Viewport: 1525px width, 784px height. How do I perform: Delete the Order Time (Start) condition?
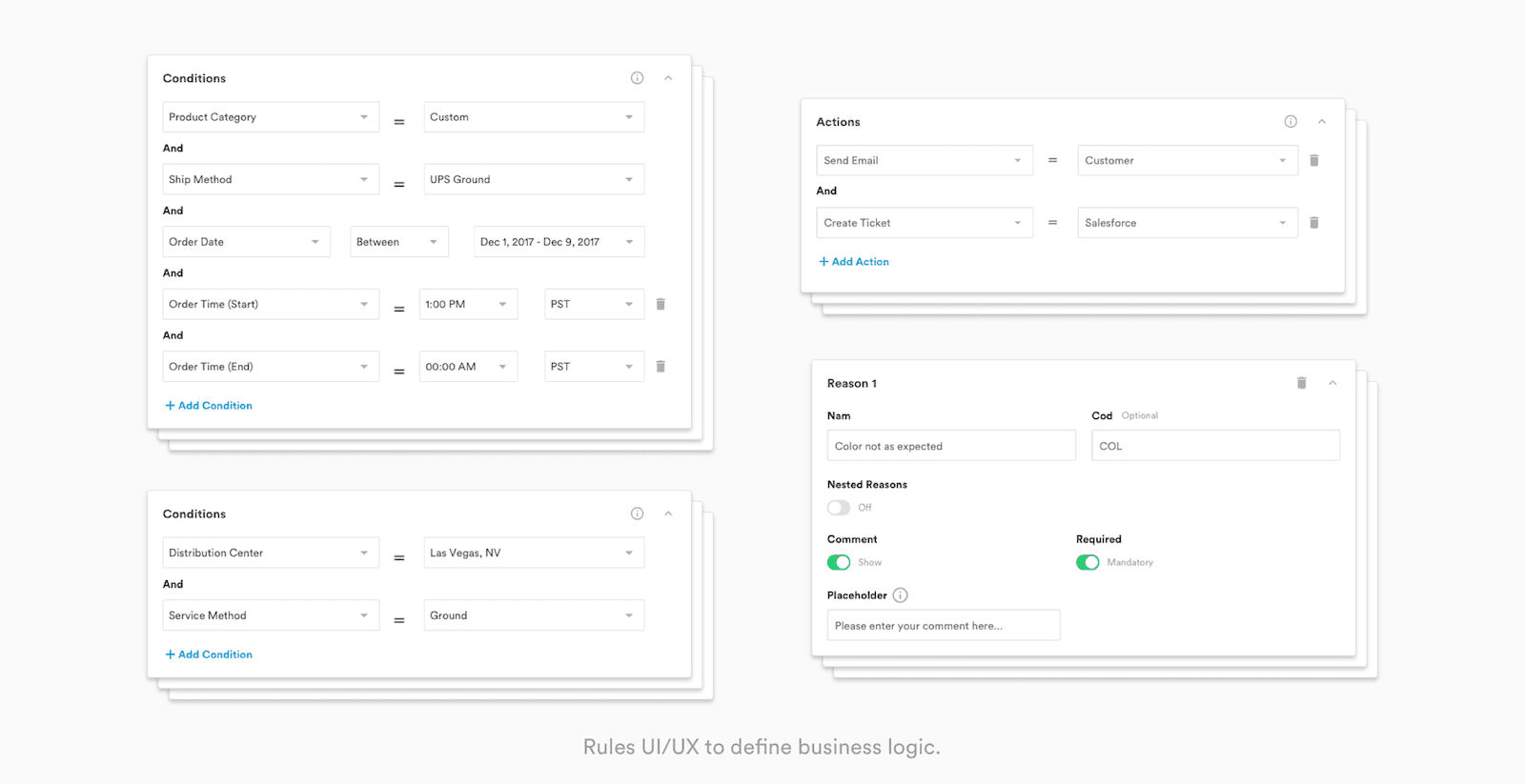point(661,304)
